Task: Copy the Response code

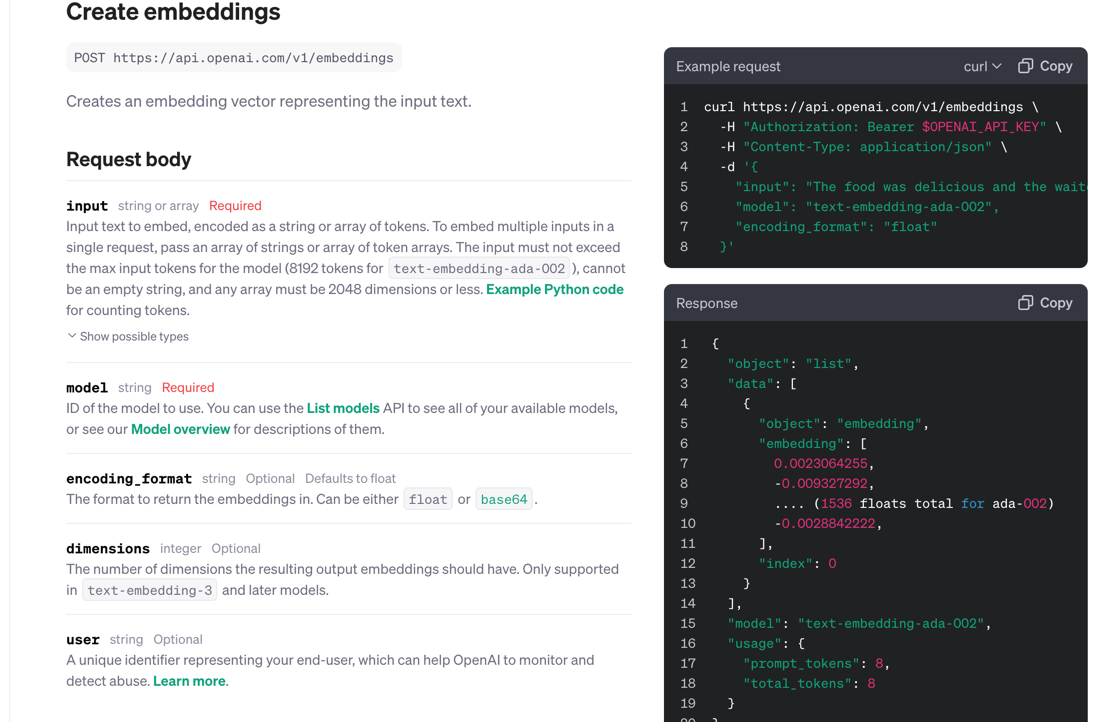Action: (1045, 303)
